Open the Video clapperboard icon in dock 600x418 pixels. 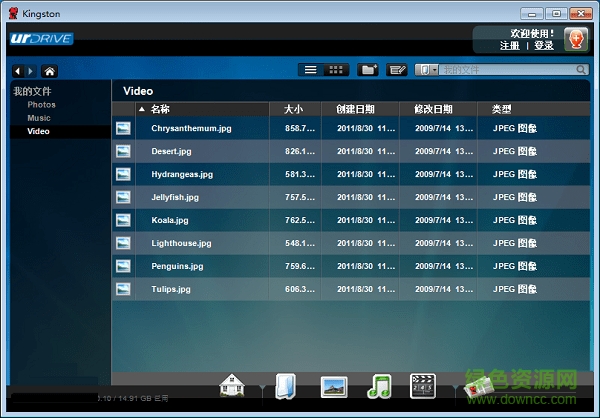(x=423, y=386)
